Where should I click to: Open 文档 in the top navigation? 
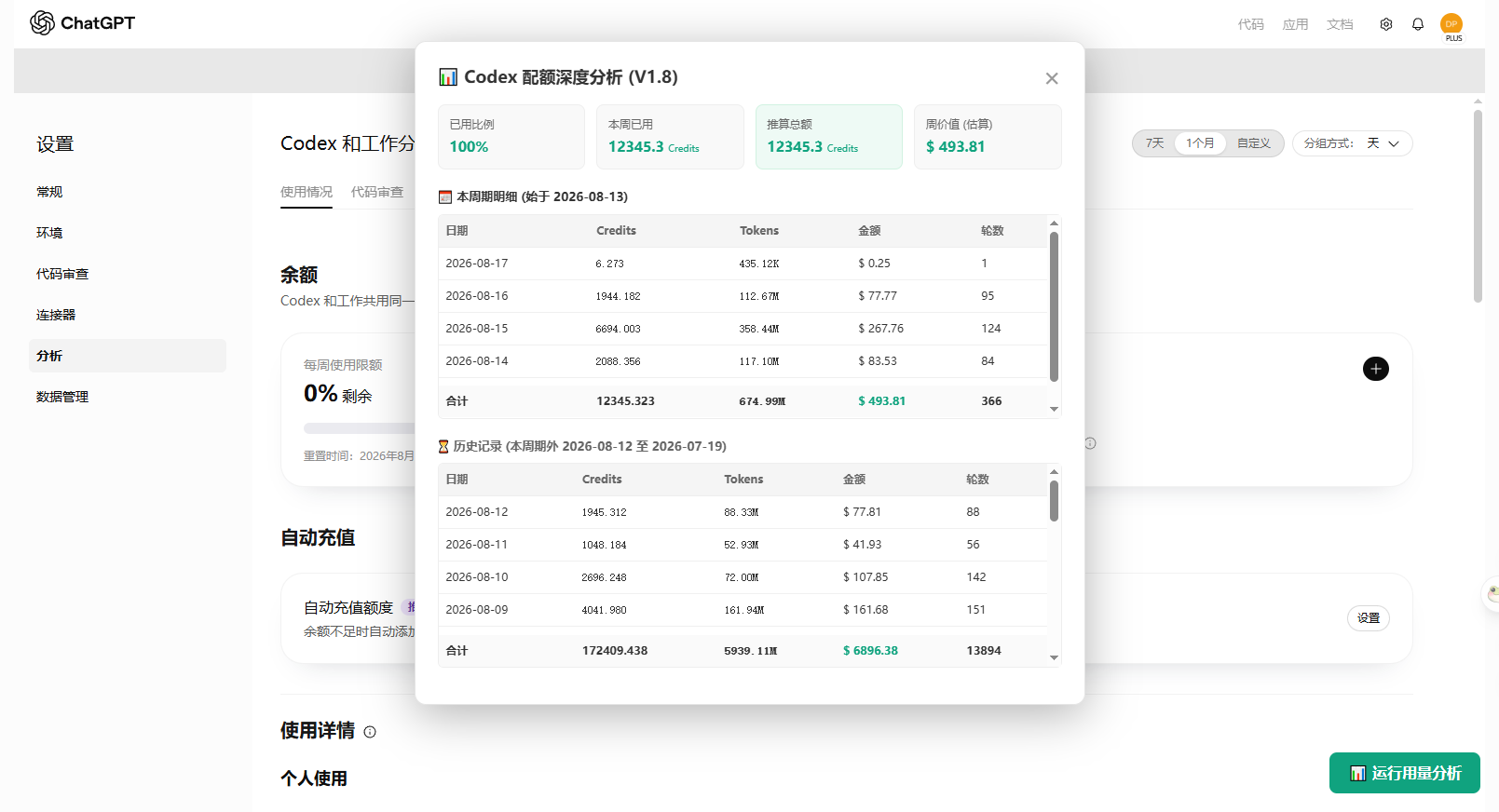click(1340, 24)
